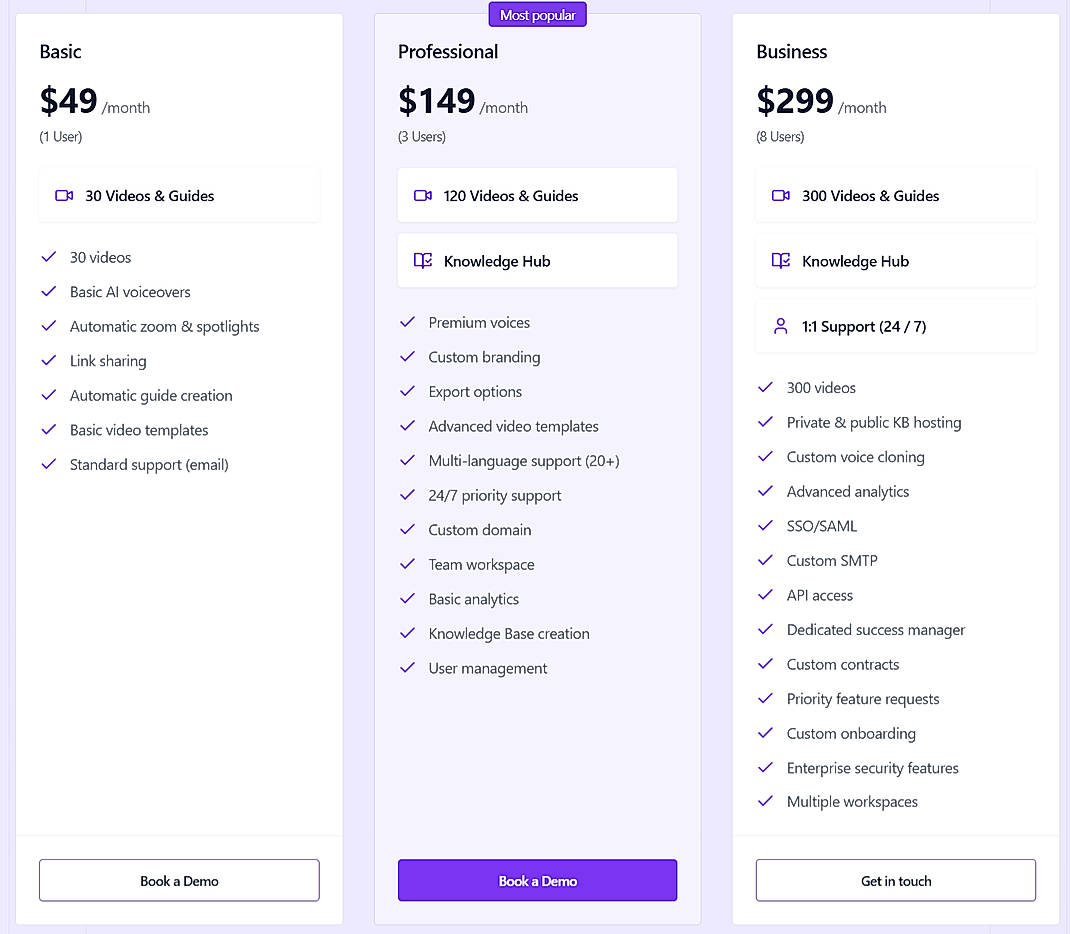Click Book a Demo under the Professional plan
1070x934 pixels.
537,880
